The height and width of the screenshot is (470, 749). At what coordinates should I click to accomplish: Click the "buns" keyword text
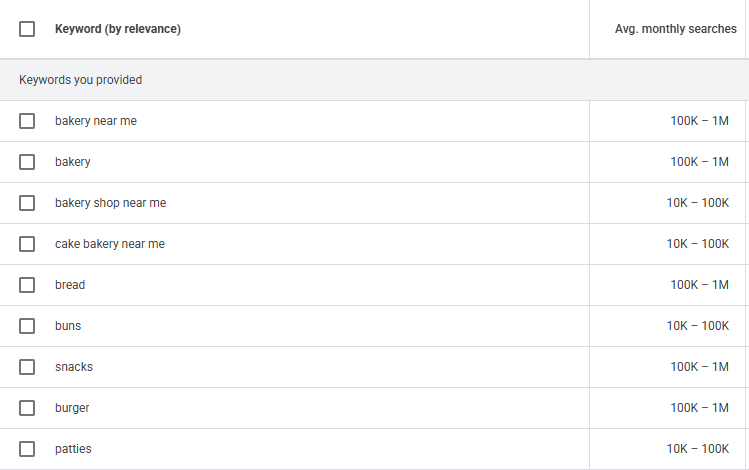(x=68, y=326)
